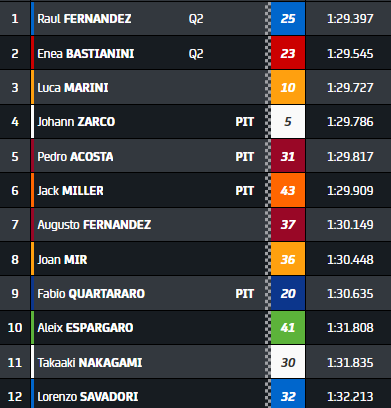Select navy number 20 badge
Screen dimensions: 391x408
click(288, 294)
